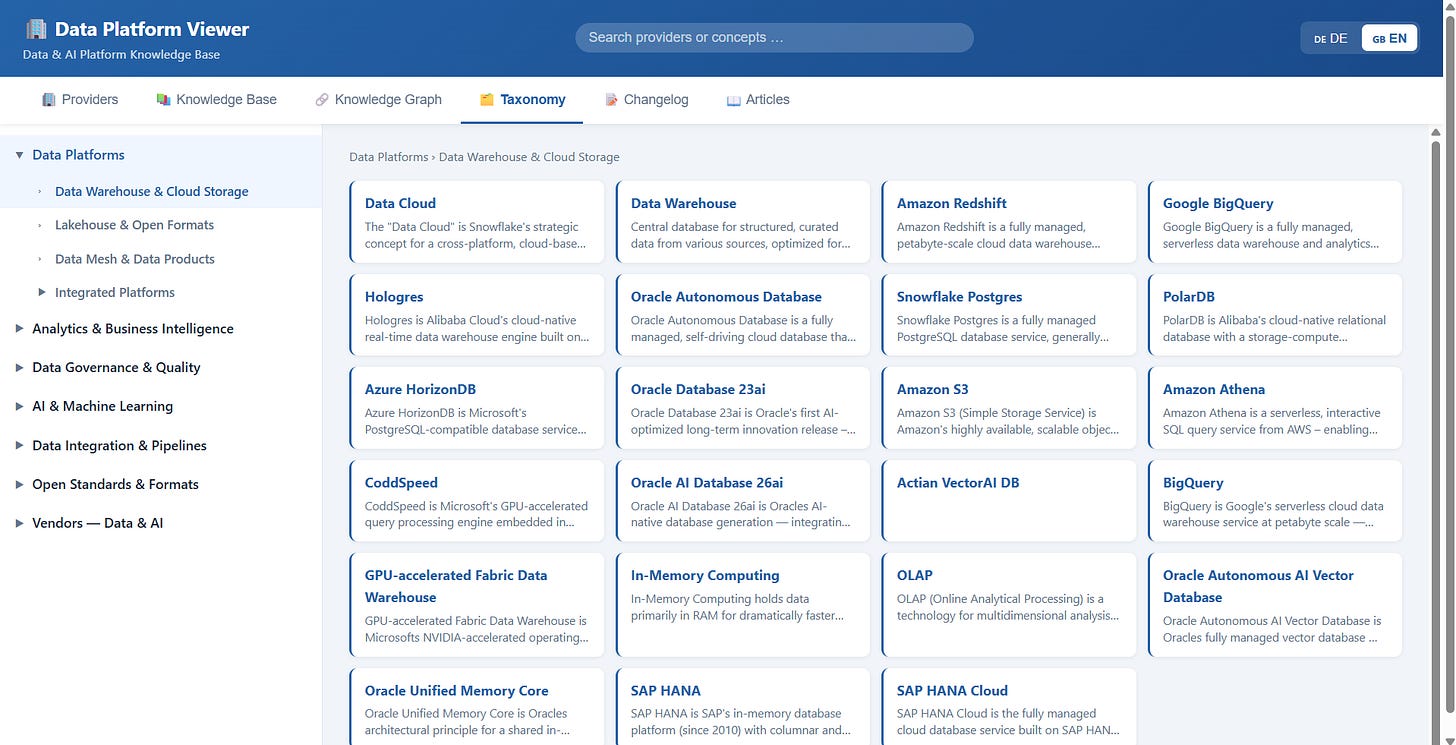This screenshot has width=1456, height=745.
Task: Expand the Data Integration & Pipelines arrow
Action: pyautogui.click(x=19, y=445)
